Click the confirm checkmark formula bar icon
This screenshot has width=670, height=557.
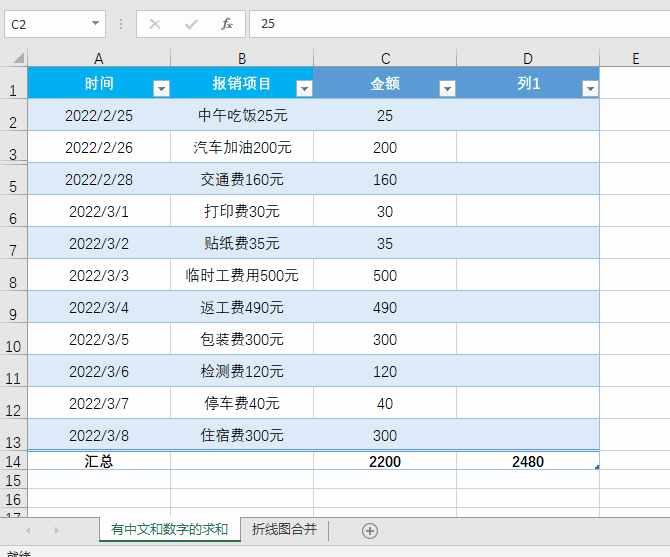[x=191, y=24]
